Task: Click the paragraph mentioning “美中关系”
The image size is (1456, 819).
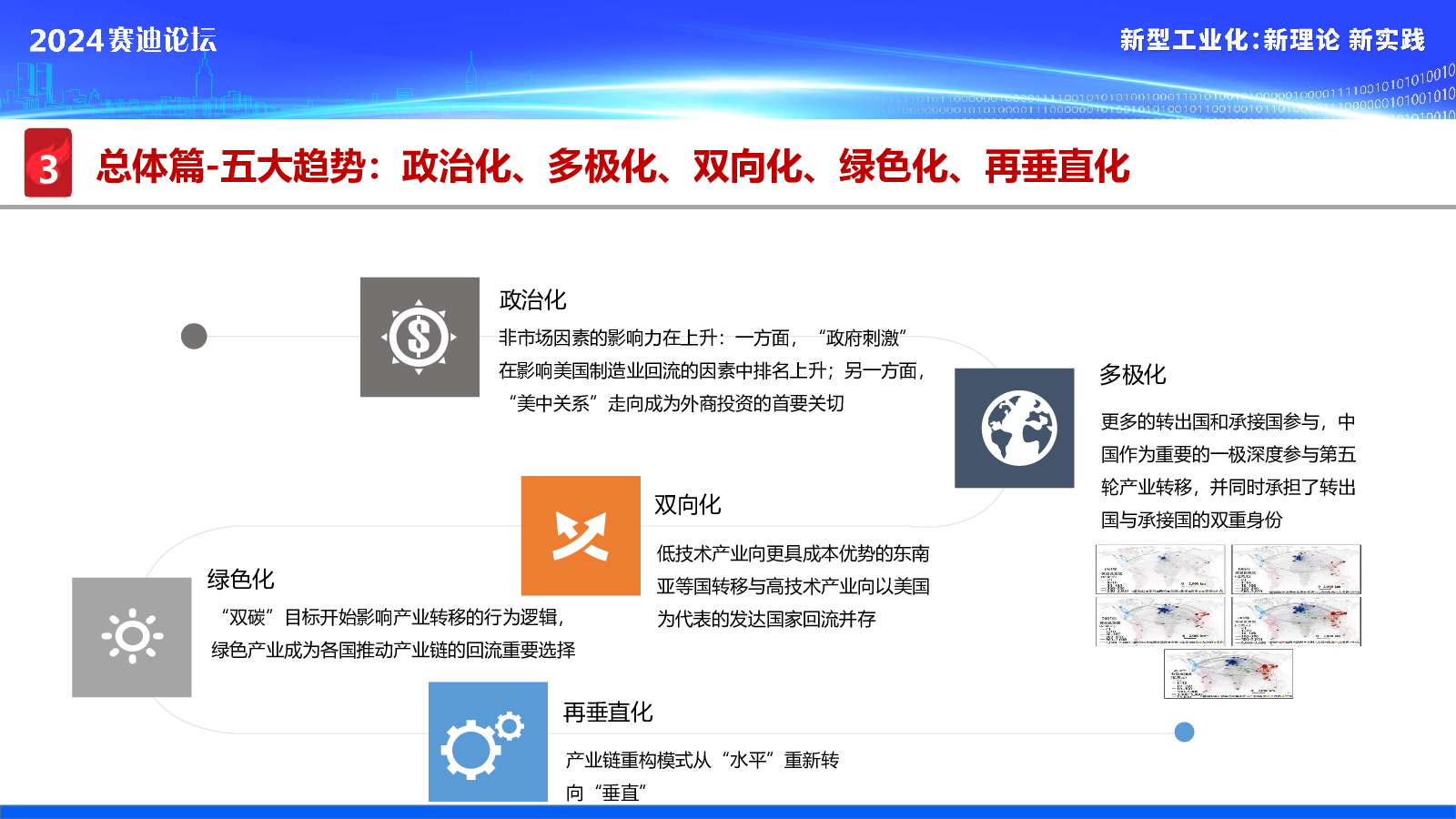Action: [x=712, y=370]
